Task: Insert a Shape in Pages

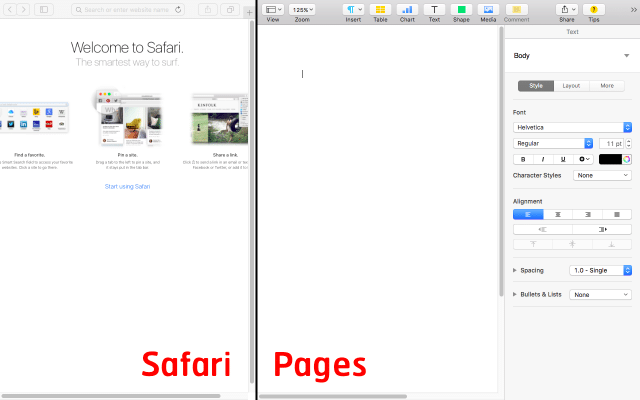Action: (x=461, y=9)
